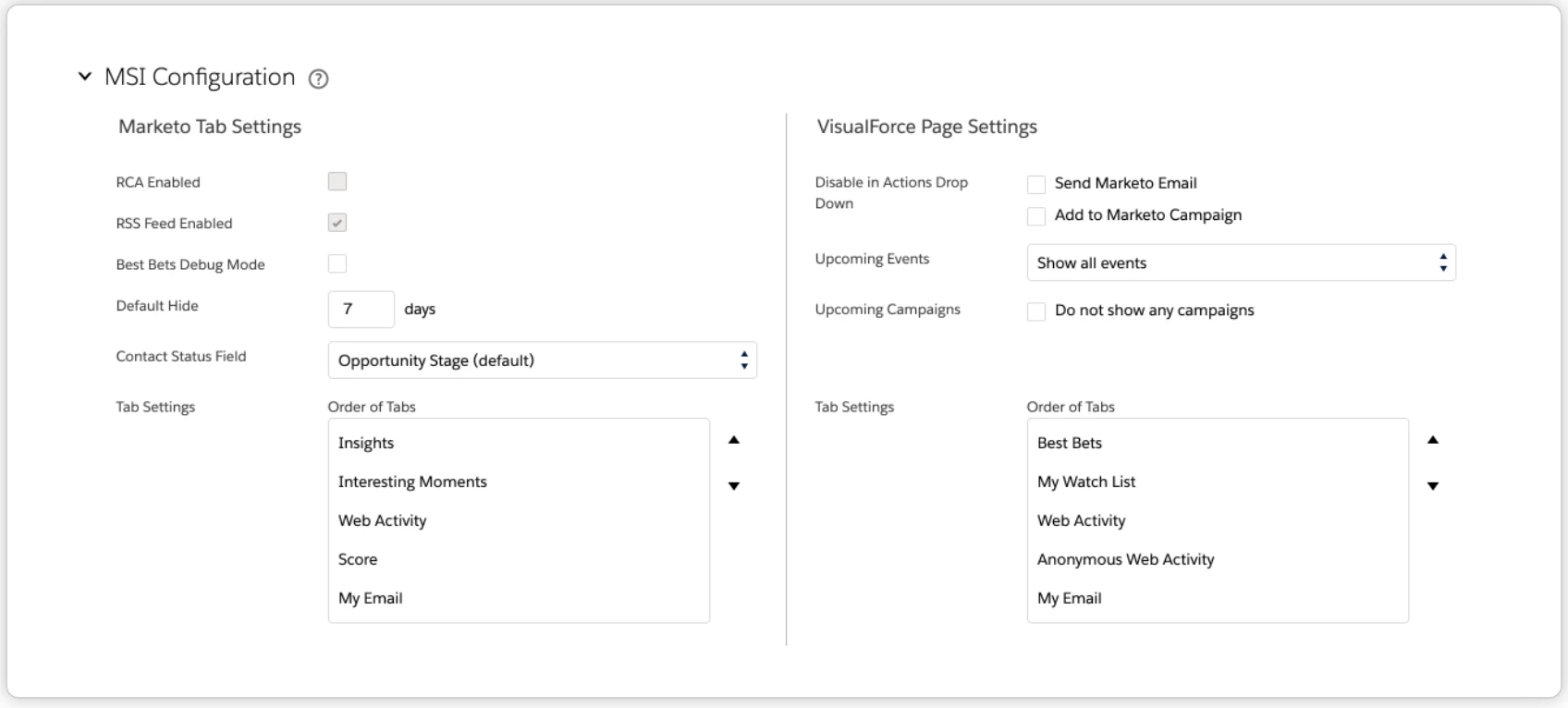Select Web Activity in Marketo Tab Settings list
The width and height of the screenshot is (1568, 708).
pos(519,520)
